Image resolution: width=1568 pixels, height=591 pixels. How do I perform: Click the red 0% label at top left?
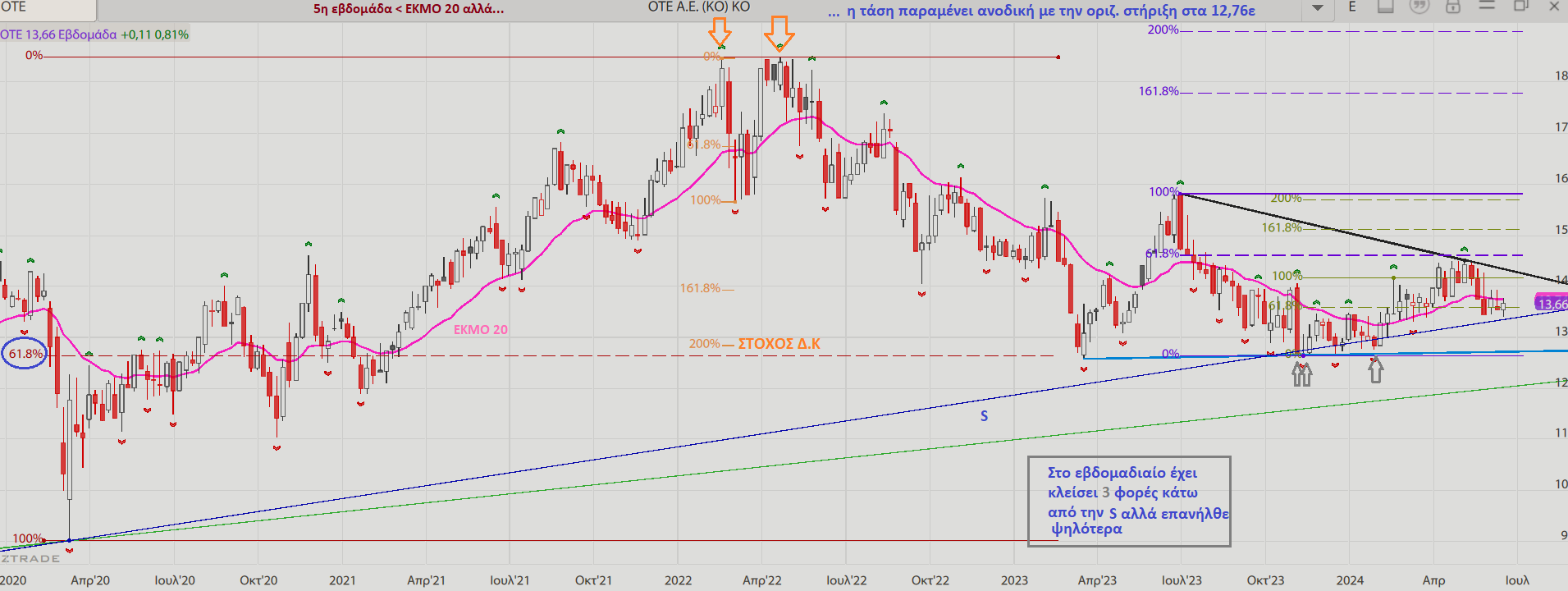click(34, 55)
